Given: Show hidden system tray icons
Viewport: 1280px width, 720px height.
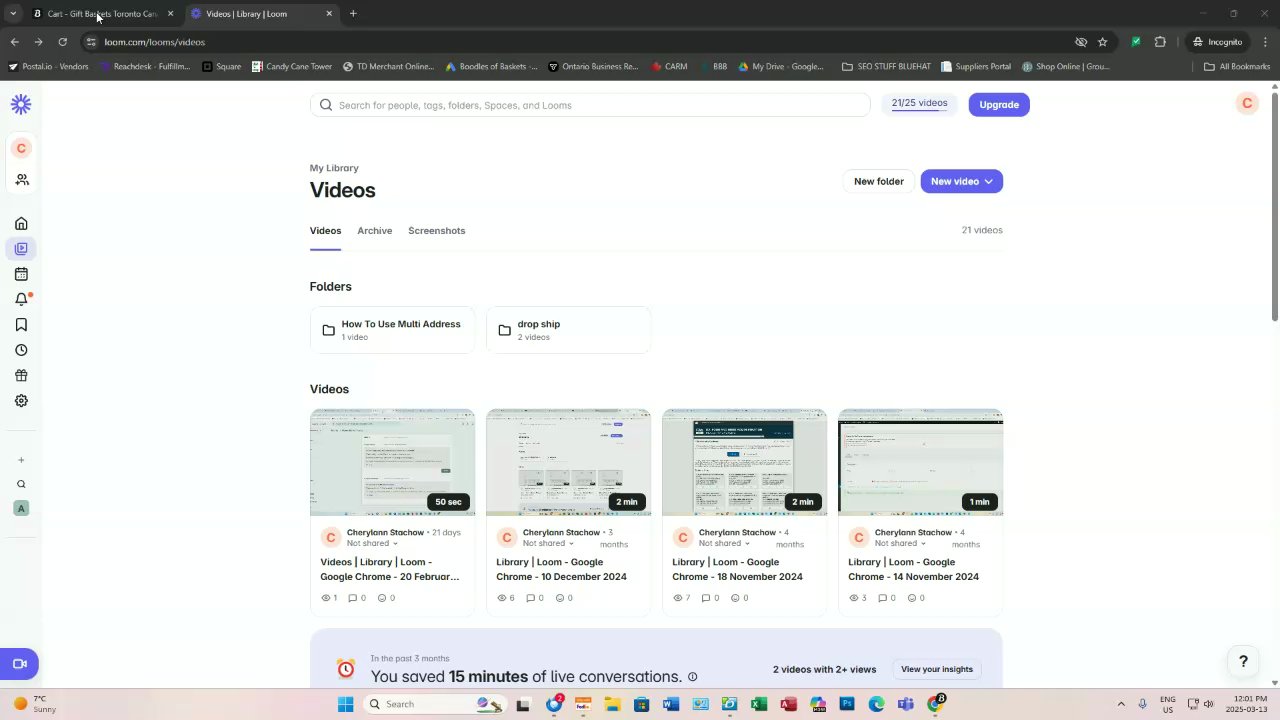Looking at the screenshot, I should [1121, 704].
